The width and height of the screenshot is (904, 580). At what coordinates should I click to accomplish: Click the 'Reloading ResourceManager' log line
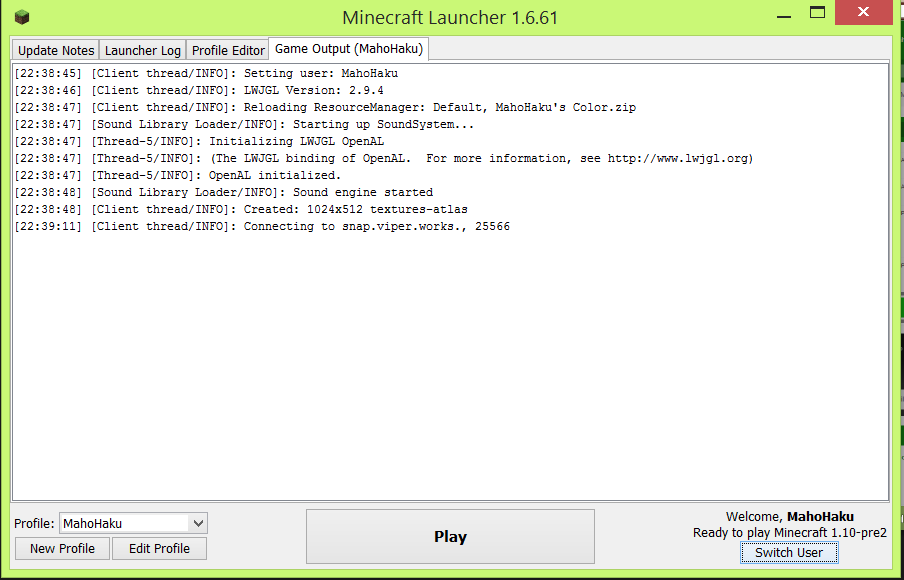coord(325,108)
